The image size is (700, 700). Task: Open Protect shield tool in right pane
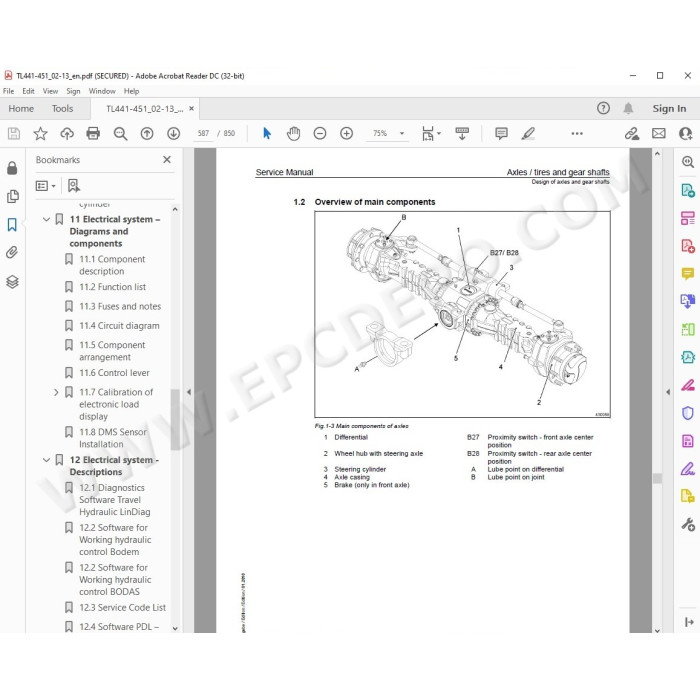pos(688,413)
